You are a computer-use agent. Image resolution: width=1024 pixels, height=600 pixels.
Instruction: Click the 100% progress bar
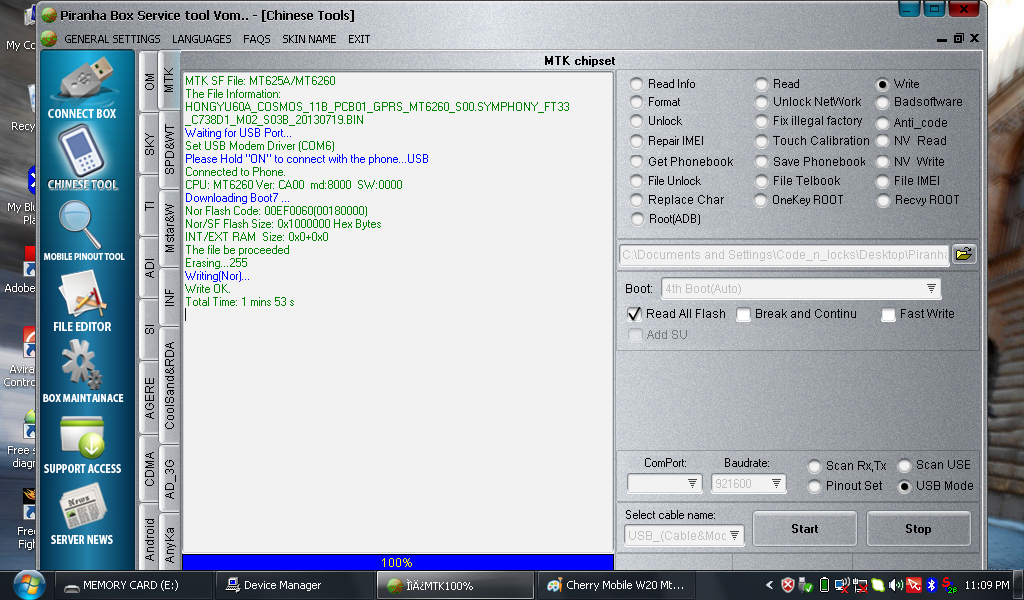397,562
